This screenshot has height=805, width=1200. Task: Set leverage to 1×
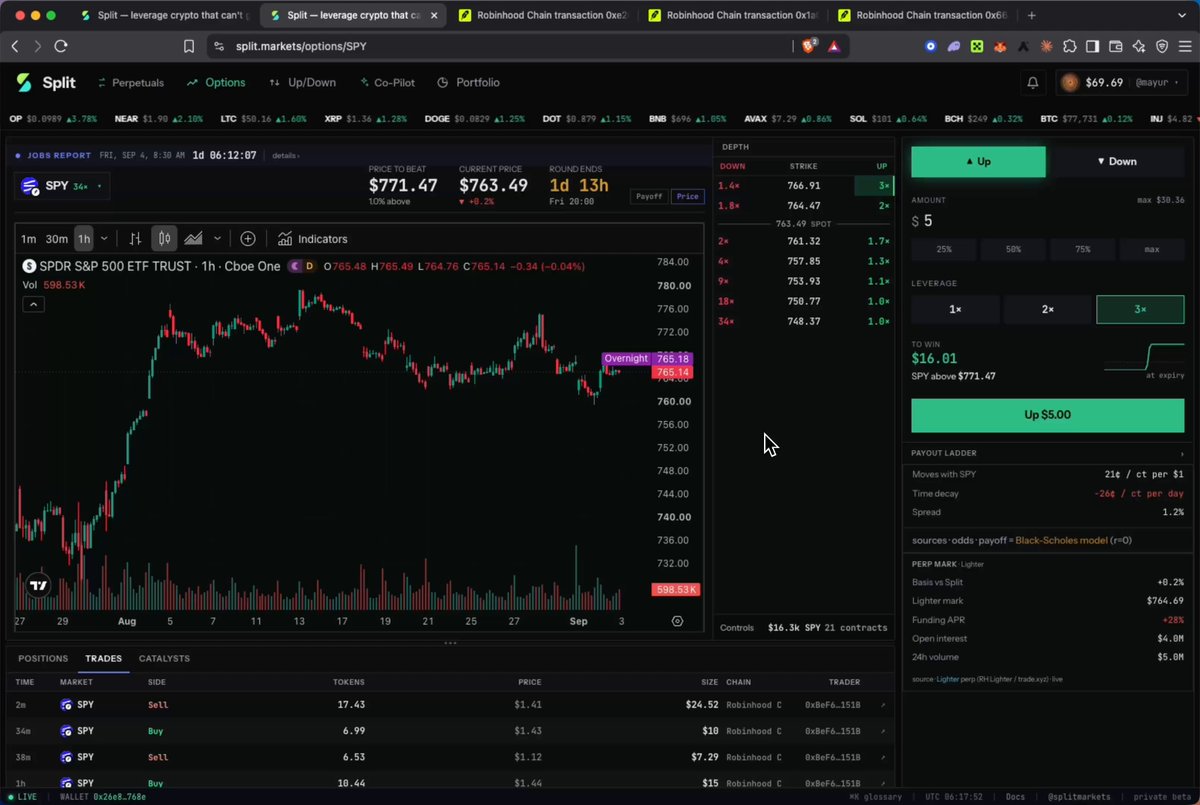(x=955, y=310)
